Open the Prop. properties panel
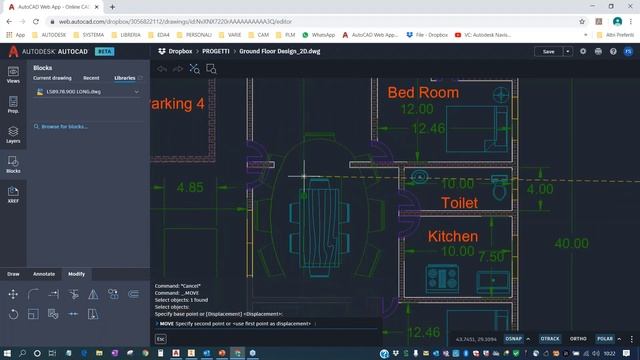The image size is (640, 360). coord(13,105)
